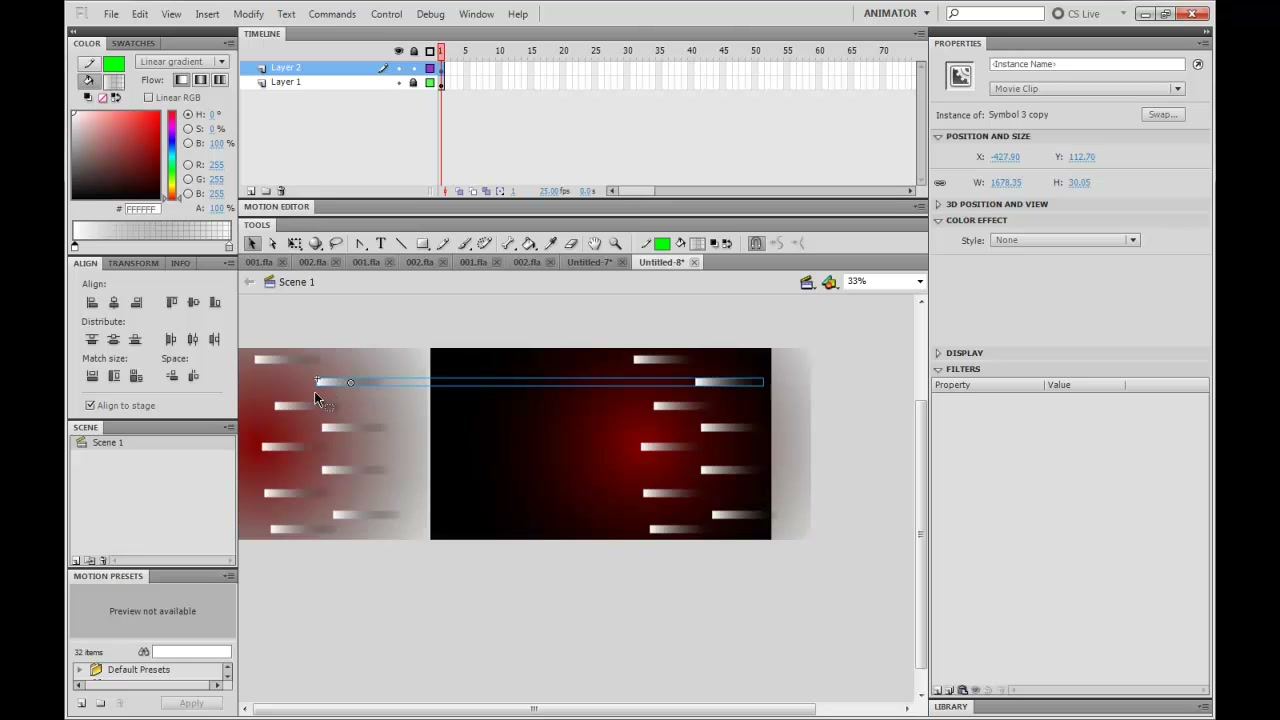
Task: Select the Bone tool
Action: [508, 243]
